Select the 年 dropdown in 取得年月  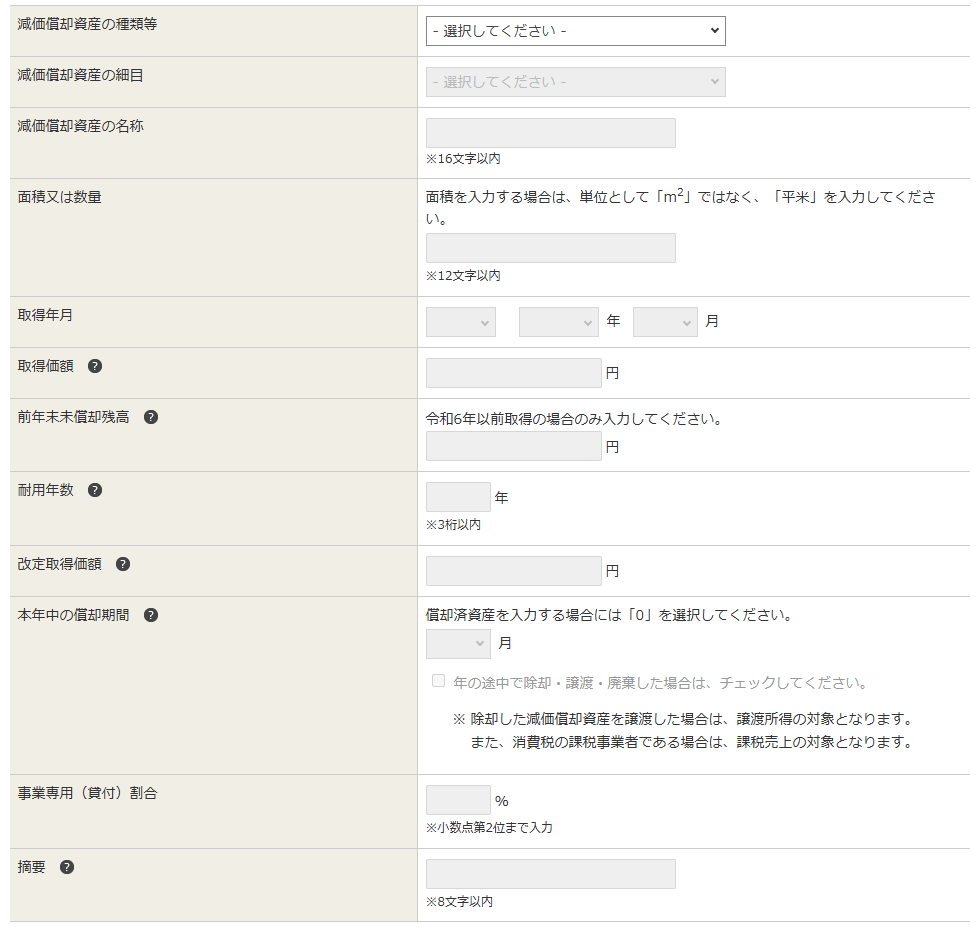click(558, 322)
